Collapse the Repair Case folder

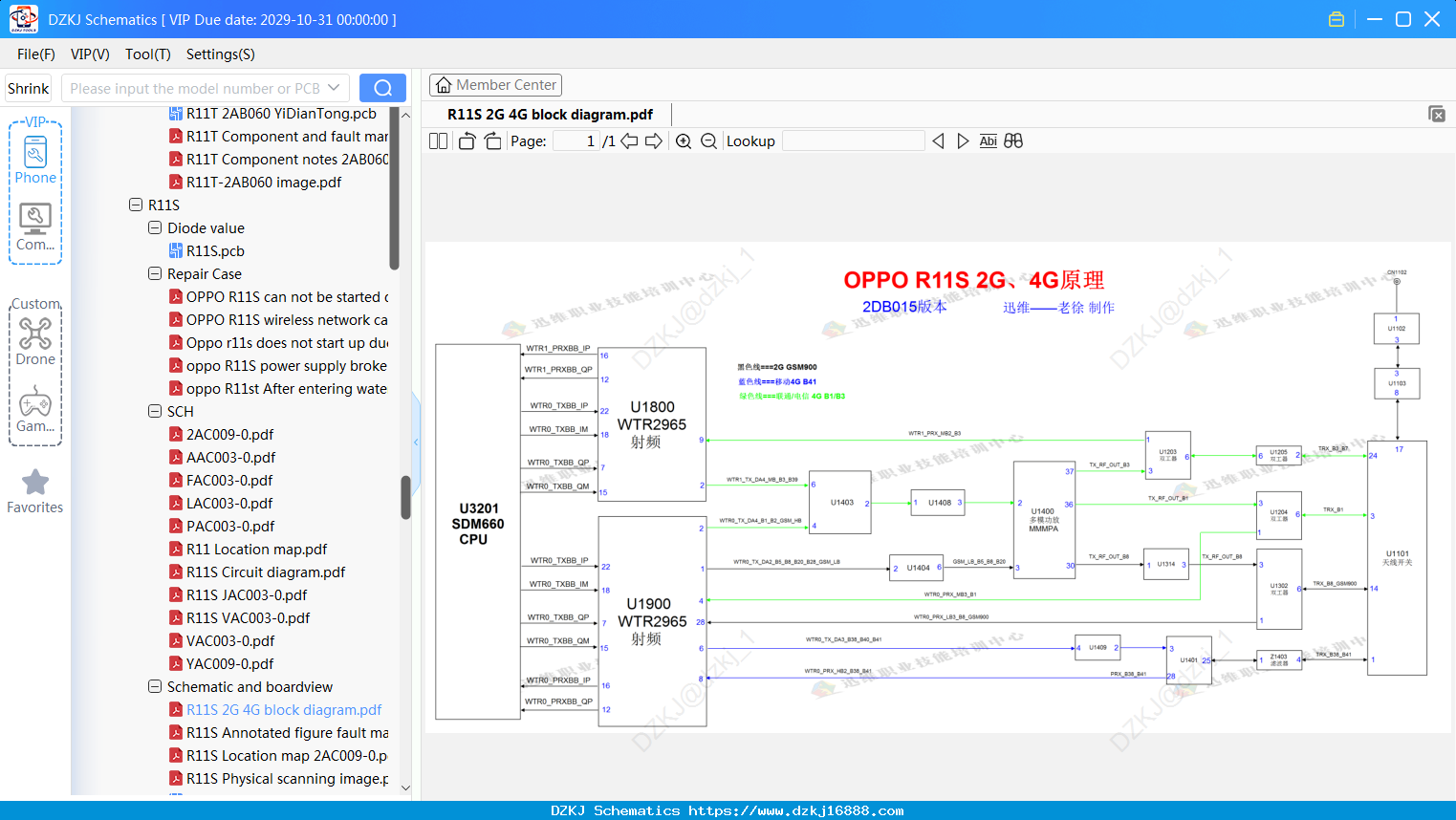(x=155, y=274)
